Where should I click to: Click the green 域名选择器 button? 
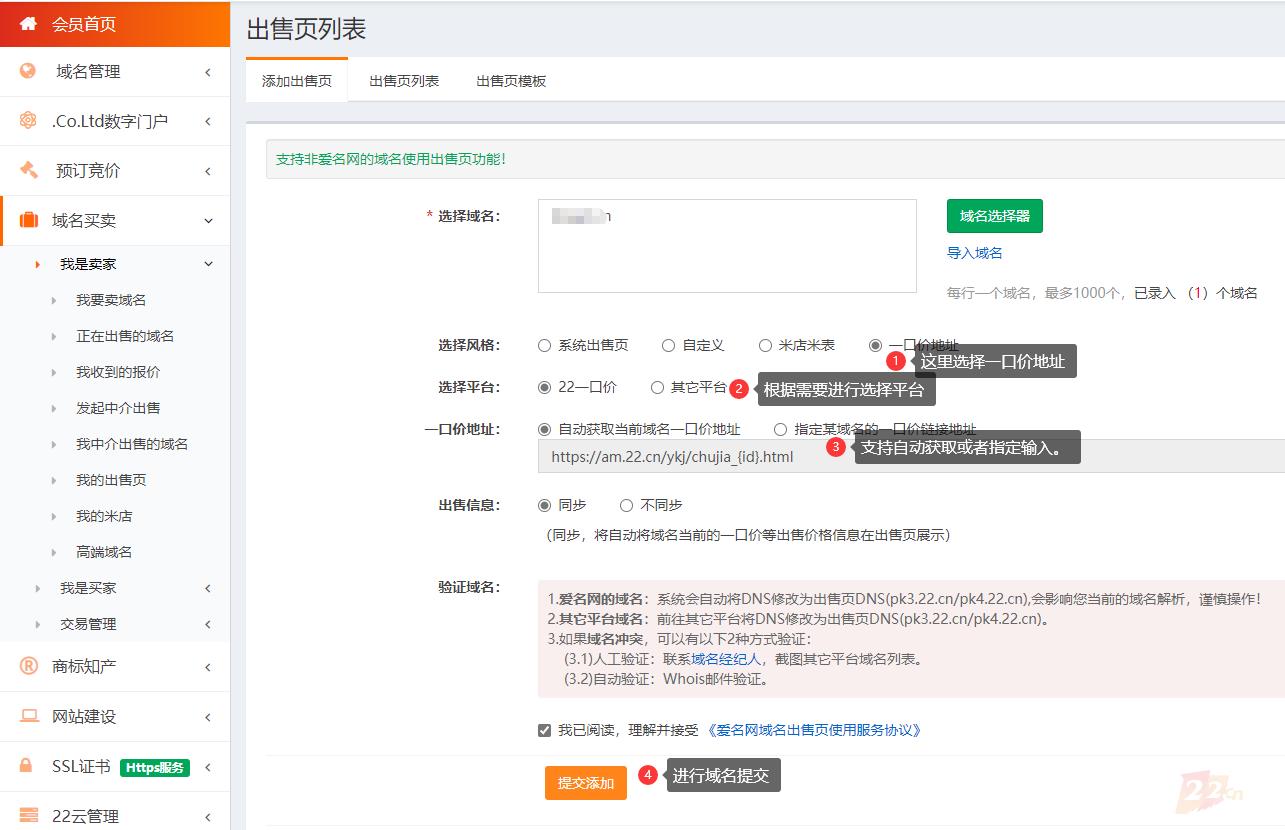994,216
